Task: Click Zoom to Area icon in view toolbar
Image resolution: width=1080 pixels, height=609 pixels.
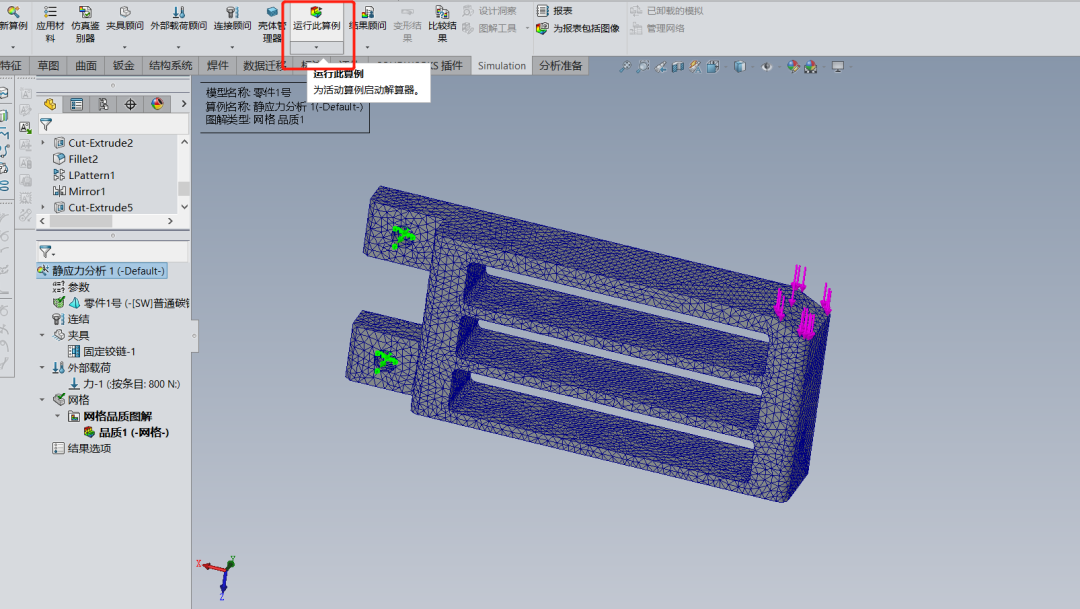Action: tap(643, 66)
